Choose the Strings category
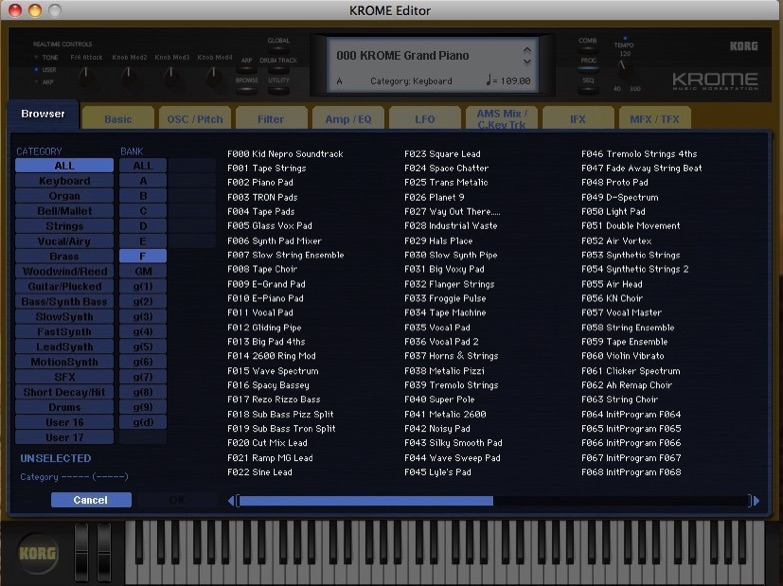This screenshot has height=586, width=783. [64, 226]
